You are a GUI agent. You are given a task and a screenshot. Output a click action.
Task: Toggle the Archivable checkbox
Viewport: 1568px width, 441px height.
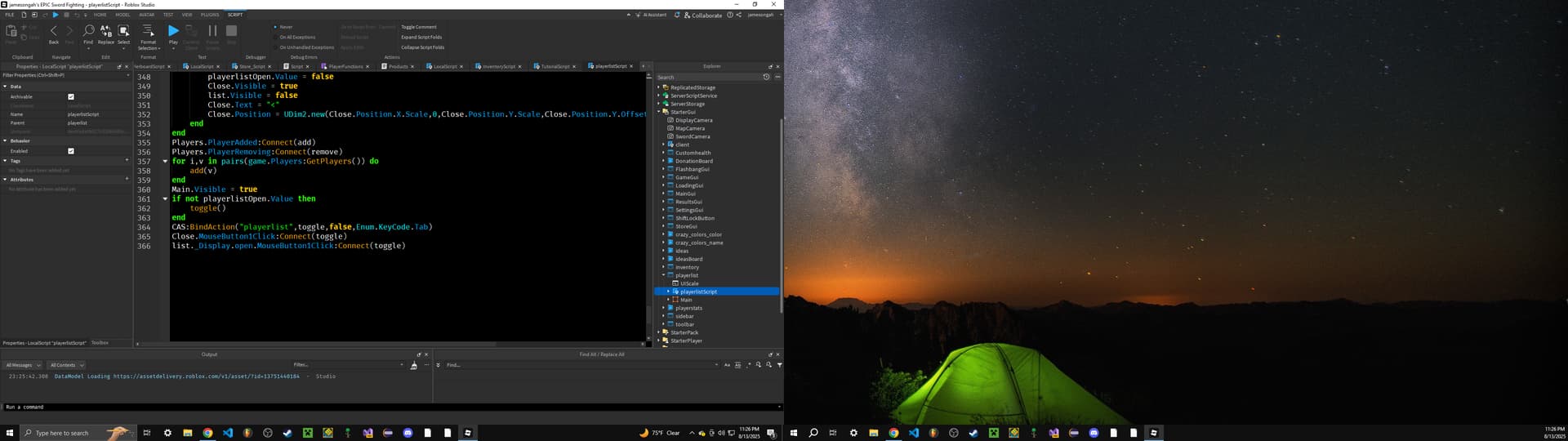pyautogui.click(x=71, y=96)
